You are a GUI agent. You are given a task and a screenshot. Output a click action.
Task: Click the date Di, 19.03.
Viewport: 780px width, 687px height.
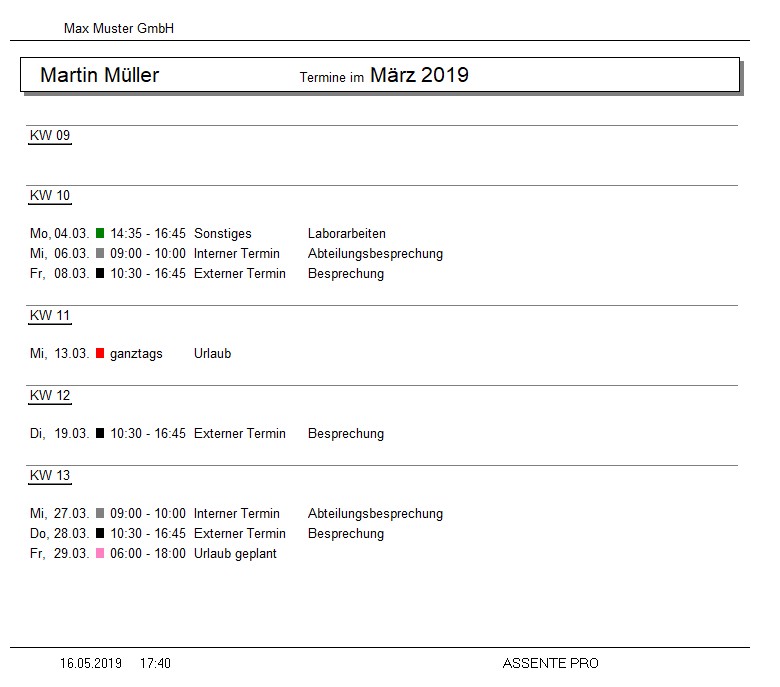click(59, 433)
